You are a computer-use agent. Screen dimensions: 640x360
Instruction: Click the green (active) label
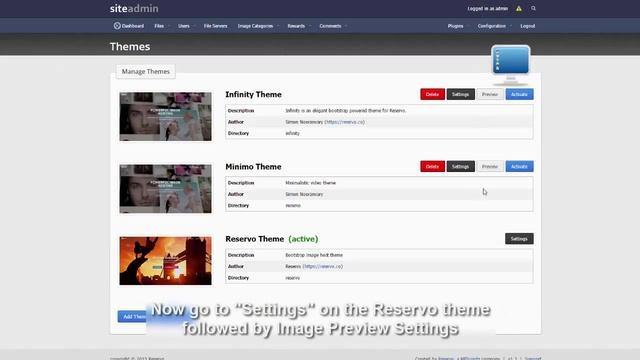[x=303, y=239]
